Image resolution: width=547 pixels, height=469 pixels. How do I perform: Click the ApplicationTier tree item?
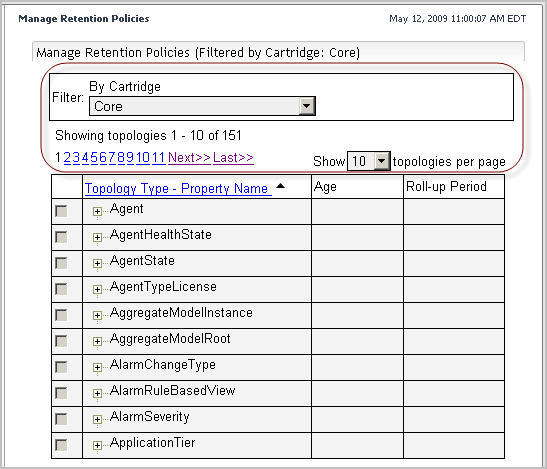click(152, 442)
